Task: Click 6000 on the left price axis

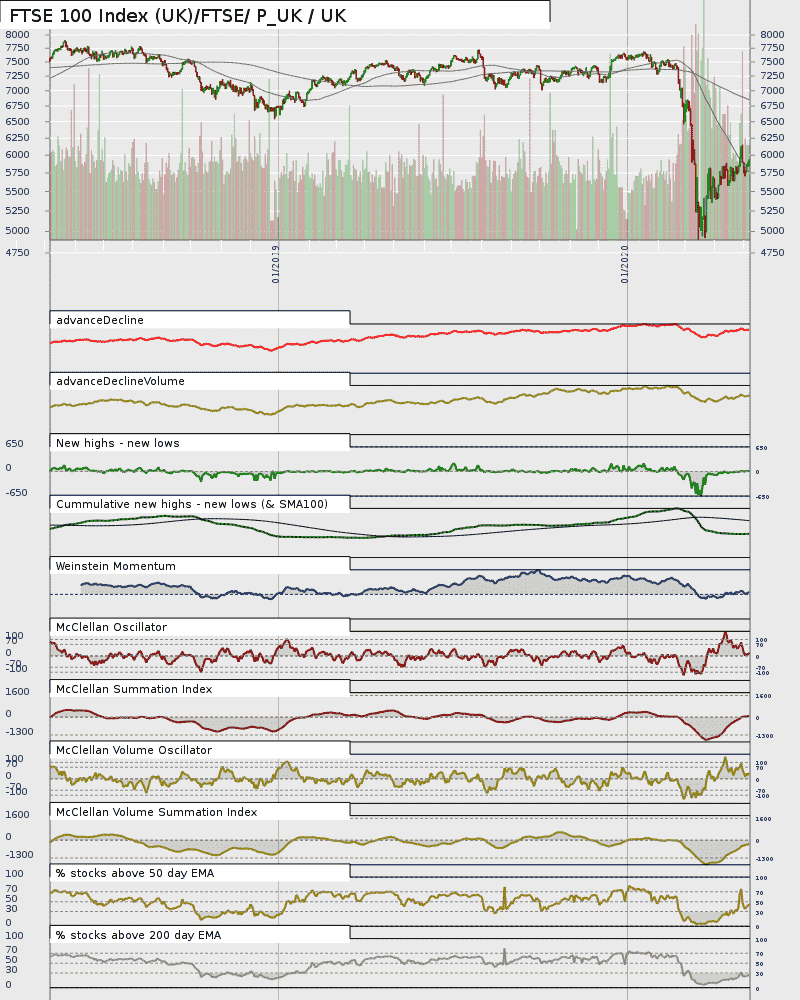Action: click(x=17, y=155)
